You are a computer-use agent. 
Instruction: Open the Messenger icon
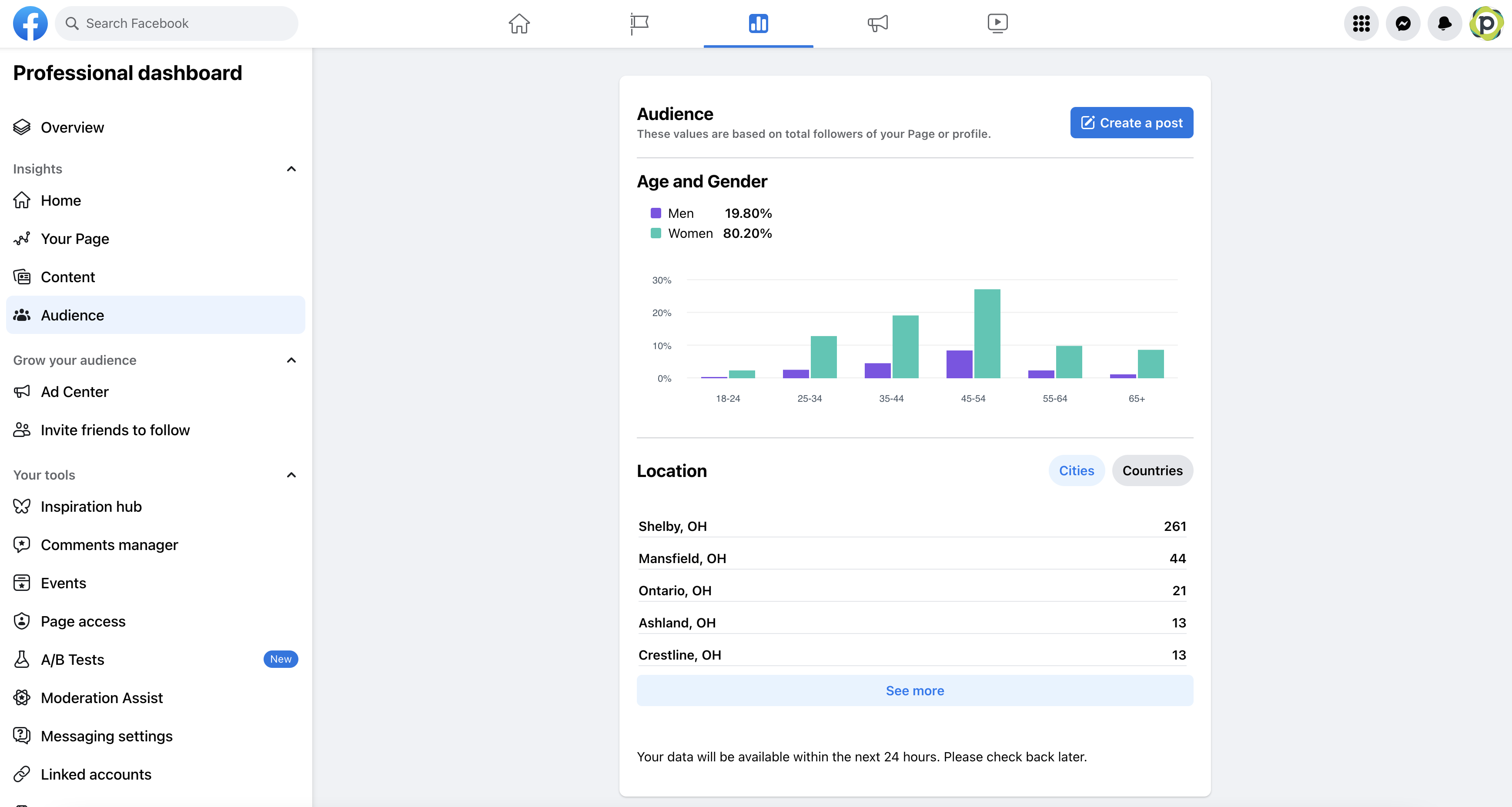pos(1403,23)
